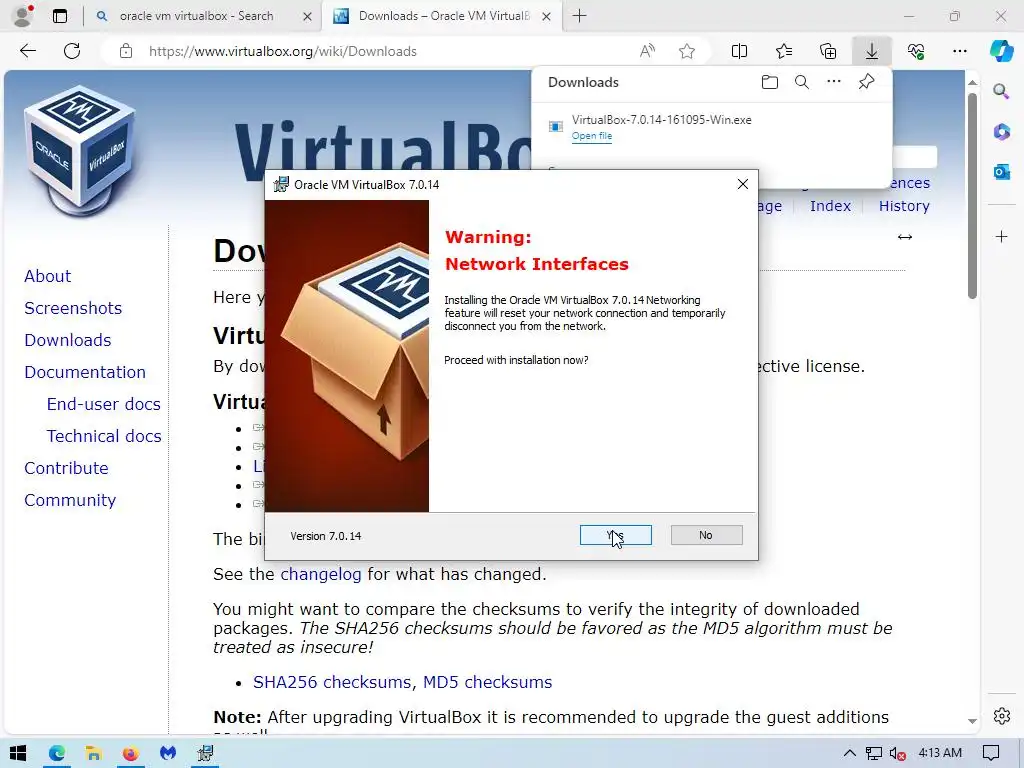Close the Oracle VM VirtualBox installer dialog
The image size is (1024, 768).
[x=743, y=184]
